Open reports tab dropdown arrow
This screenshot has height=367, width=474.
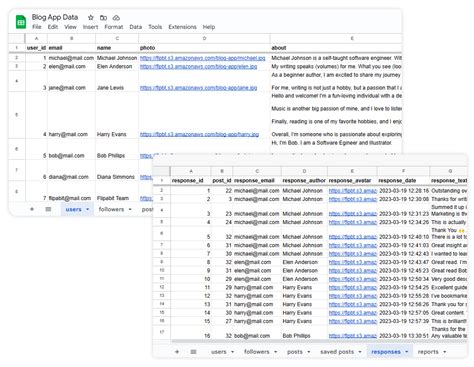coord(445,352)
